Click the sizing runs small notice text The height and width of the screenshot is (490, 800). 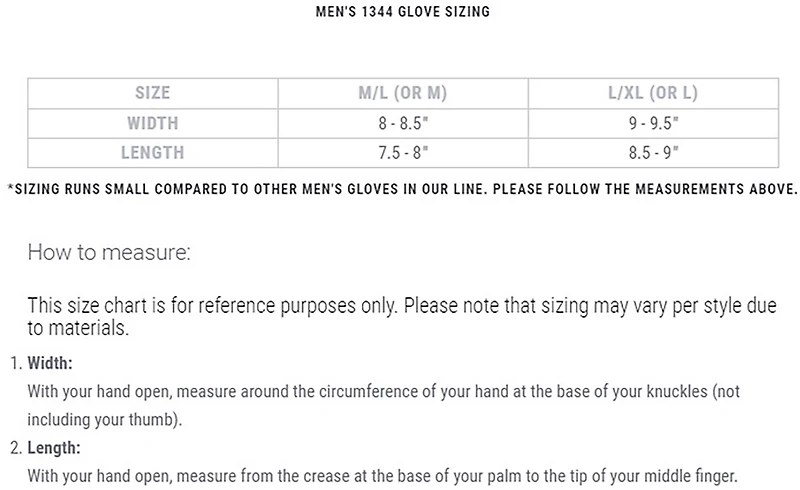coord(403,189)
